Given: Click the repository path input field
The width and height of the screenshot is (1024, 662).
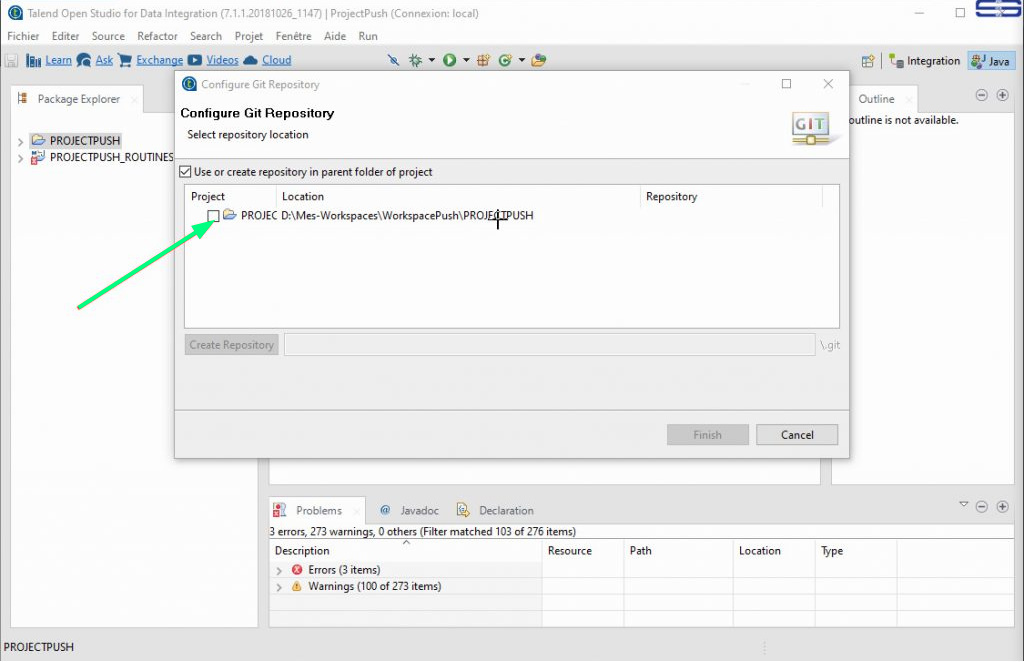Looking at the screenshot, I should click(549, 345).
